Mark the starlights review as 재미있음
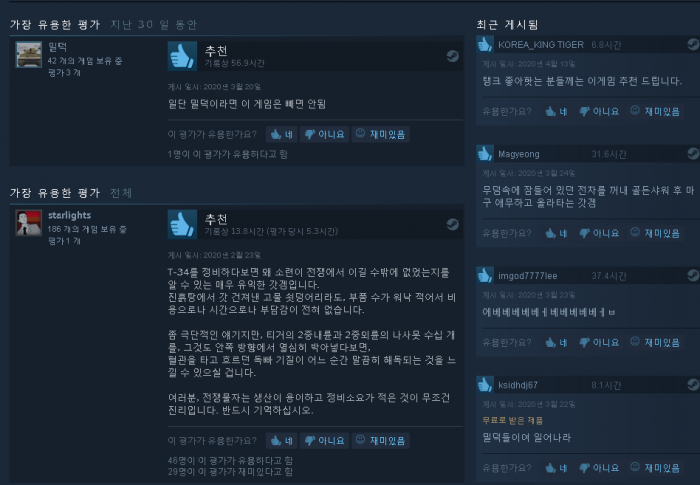This screenshot has height=485, width=700. (x=381, y=441)
